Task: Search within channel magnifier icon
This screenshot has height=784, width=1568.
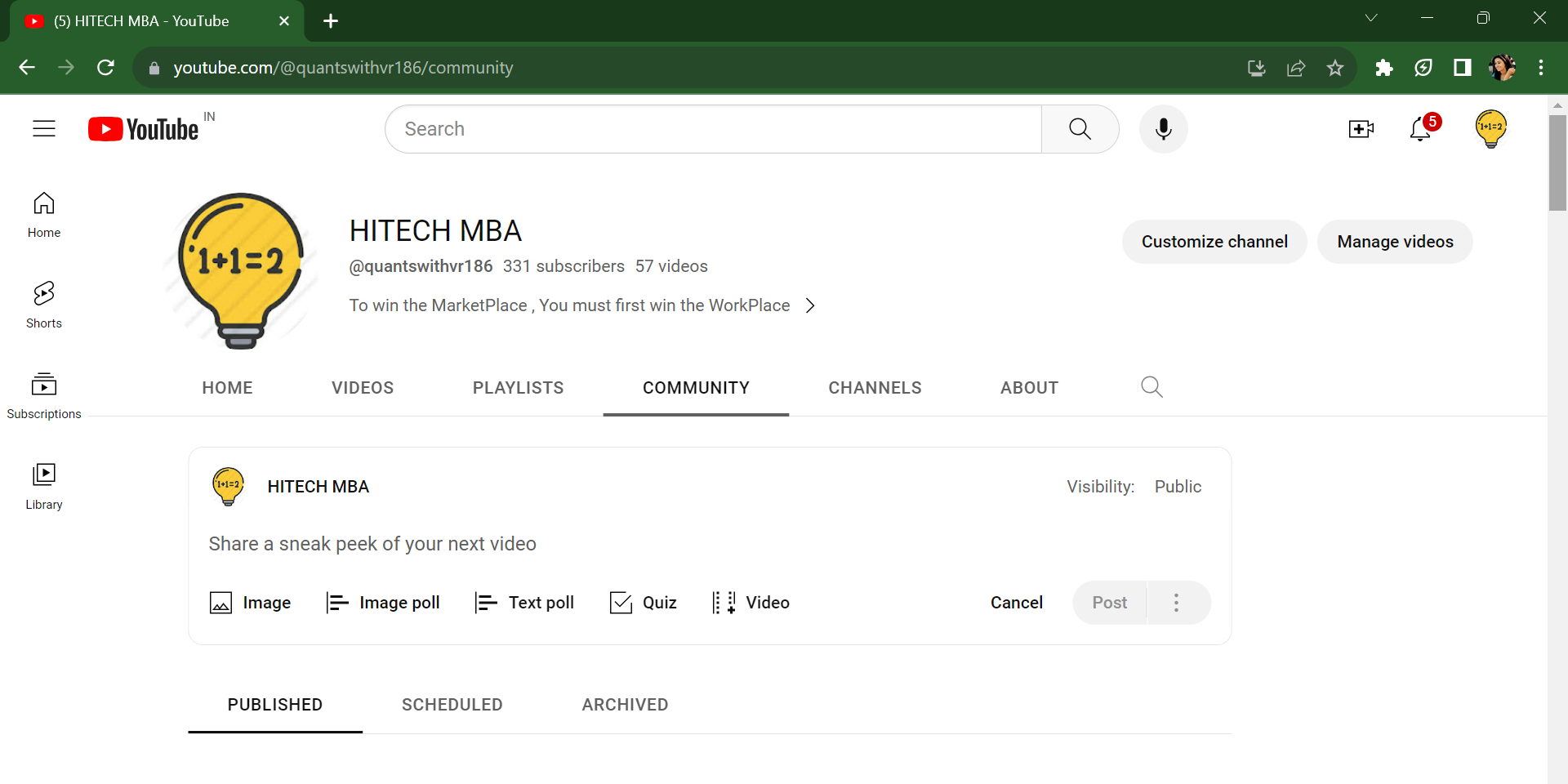Action: [x=1151, y=387]
